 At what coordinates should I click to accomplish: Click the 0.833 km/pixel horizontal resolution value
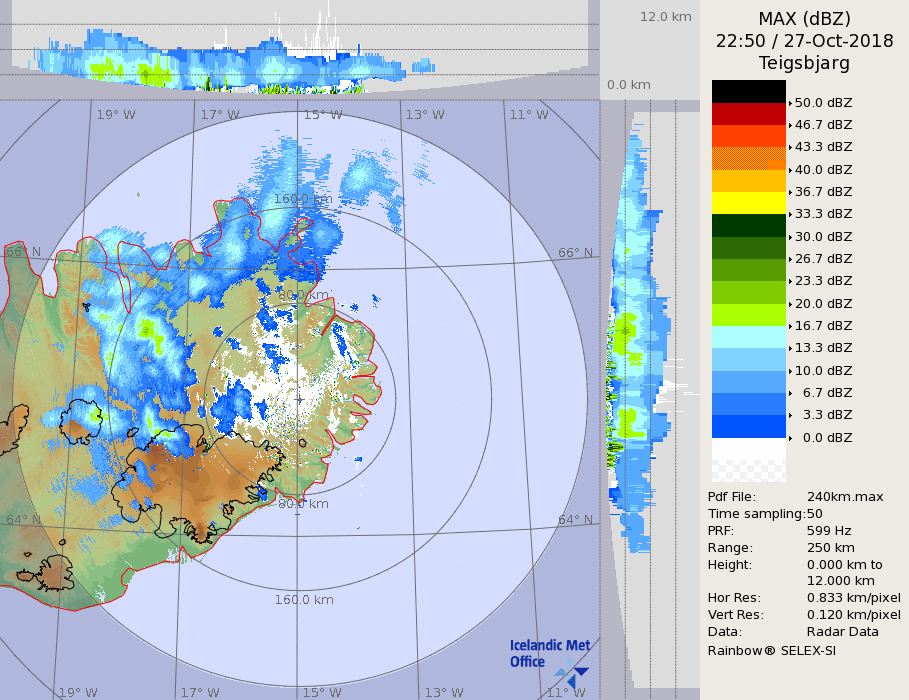pos(853,598)
